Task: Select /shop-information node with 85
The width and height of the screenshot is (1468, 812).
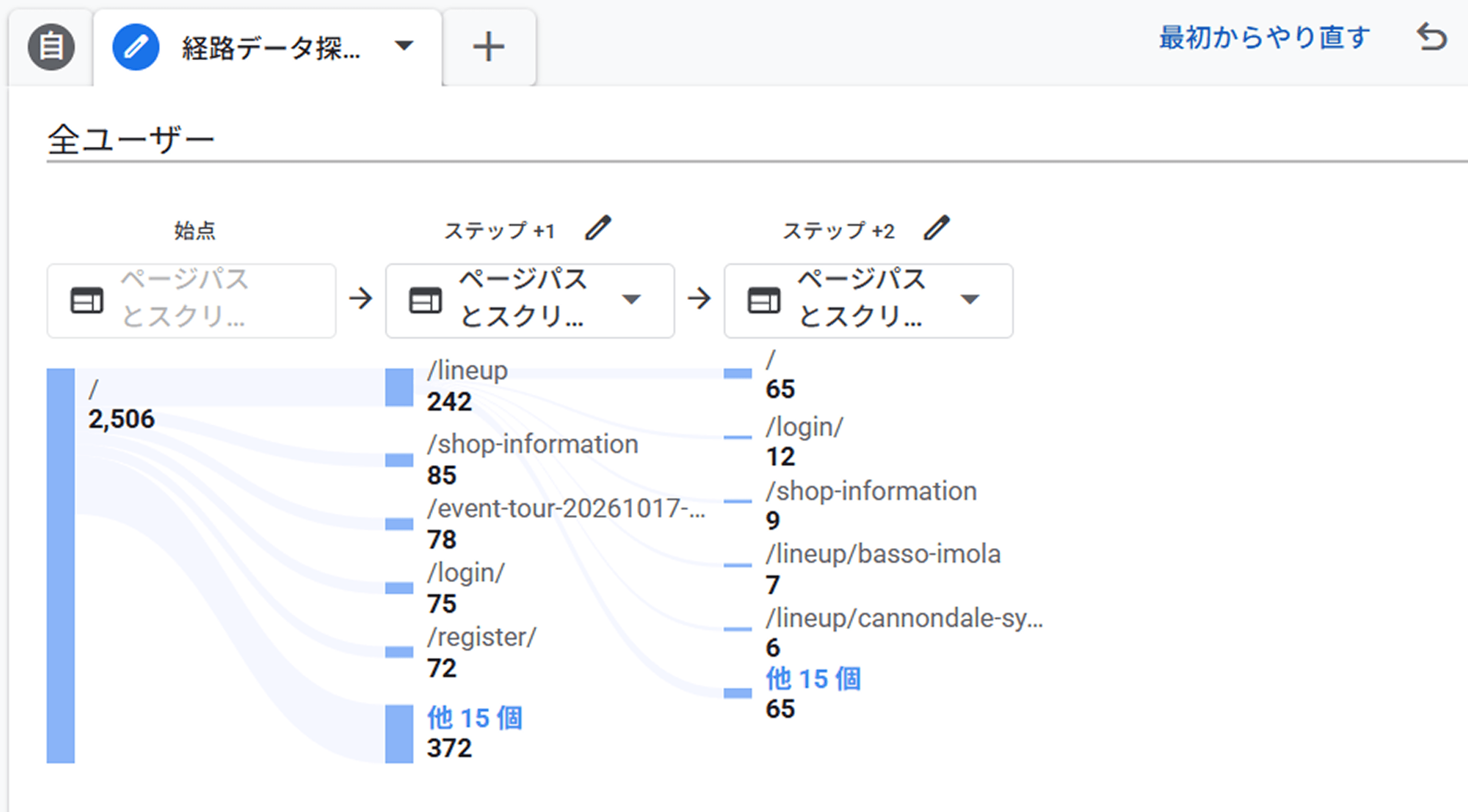Action: [x=399, y=460]
